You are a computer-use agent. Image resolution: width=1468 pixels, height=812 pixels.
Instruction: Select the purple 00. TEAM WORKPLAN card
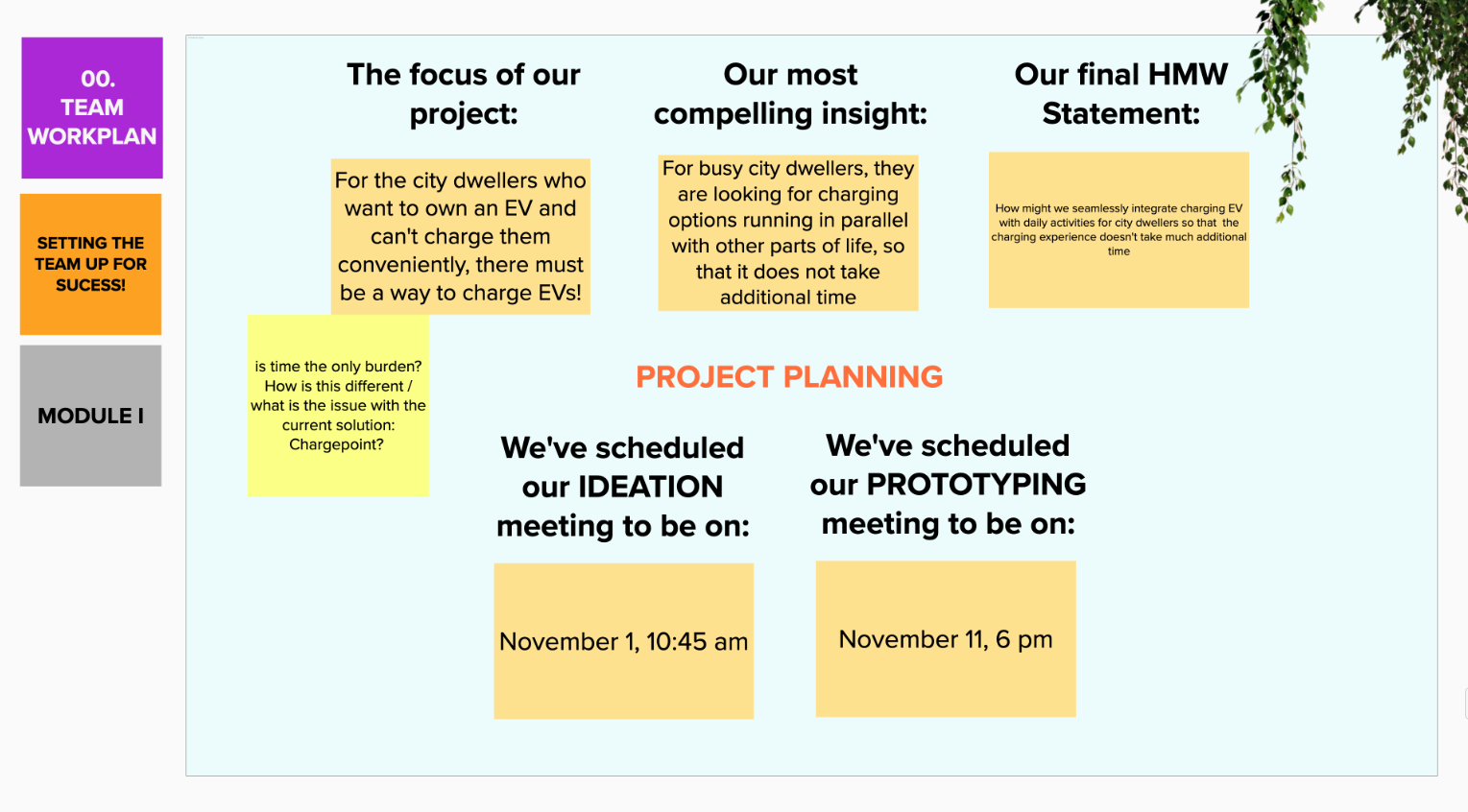tap(92, 107)
